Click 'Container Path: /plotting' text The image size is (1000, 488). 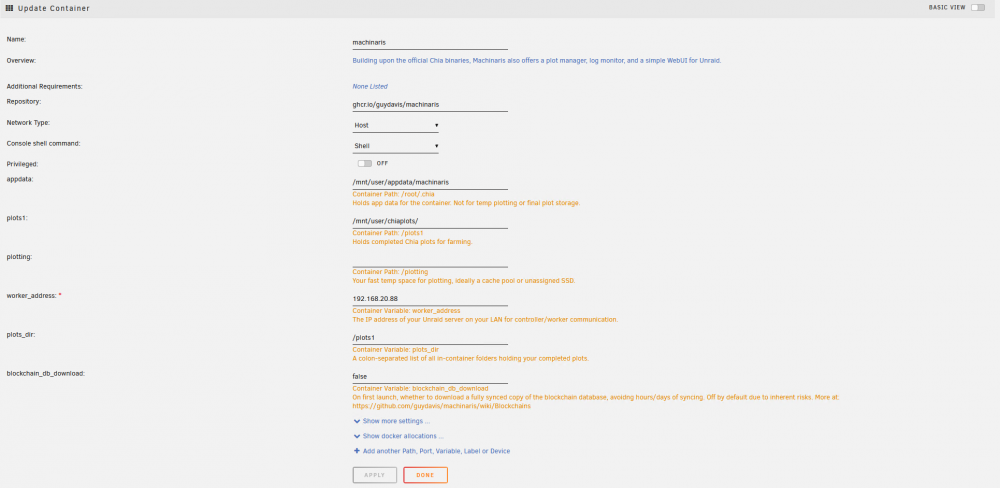coord(390,272)
